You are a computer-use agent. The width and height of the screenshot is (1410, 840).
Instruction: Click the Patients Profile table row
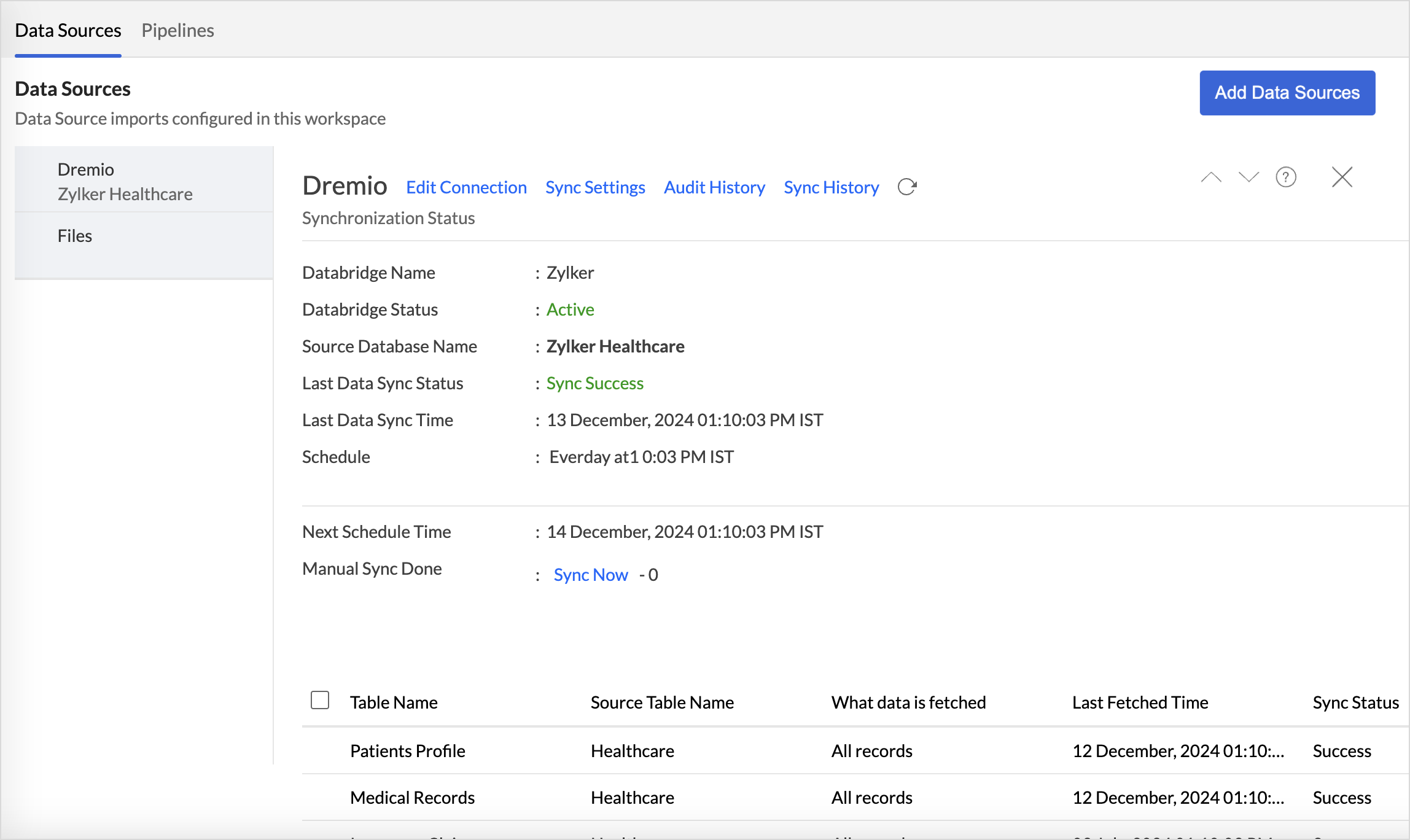tap(408, 751)
